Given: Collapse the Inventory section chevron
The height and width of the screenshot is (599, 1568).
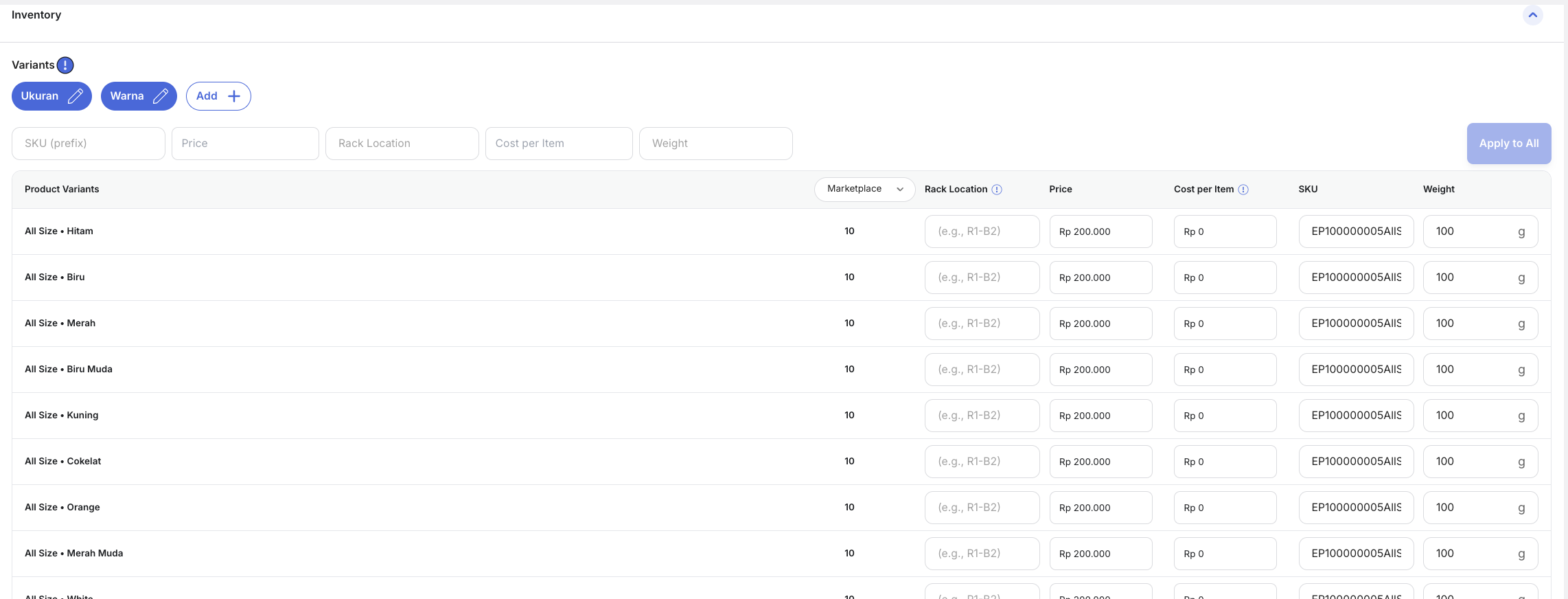Looking at the screenshot, I should (1533, 15).
